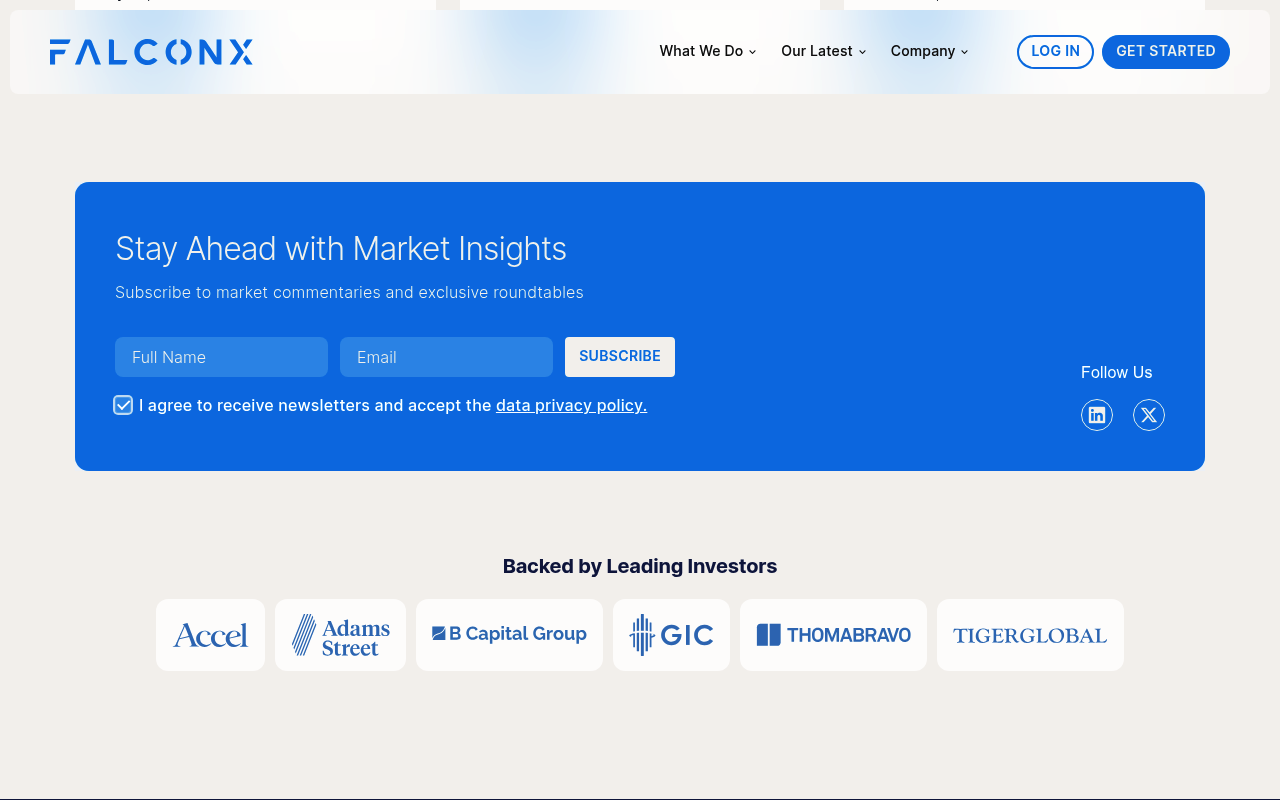Click the LOG IN button
Image resolution: width=1280 pixels, height=800 pixels.
click(1055, 52)
